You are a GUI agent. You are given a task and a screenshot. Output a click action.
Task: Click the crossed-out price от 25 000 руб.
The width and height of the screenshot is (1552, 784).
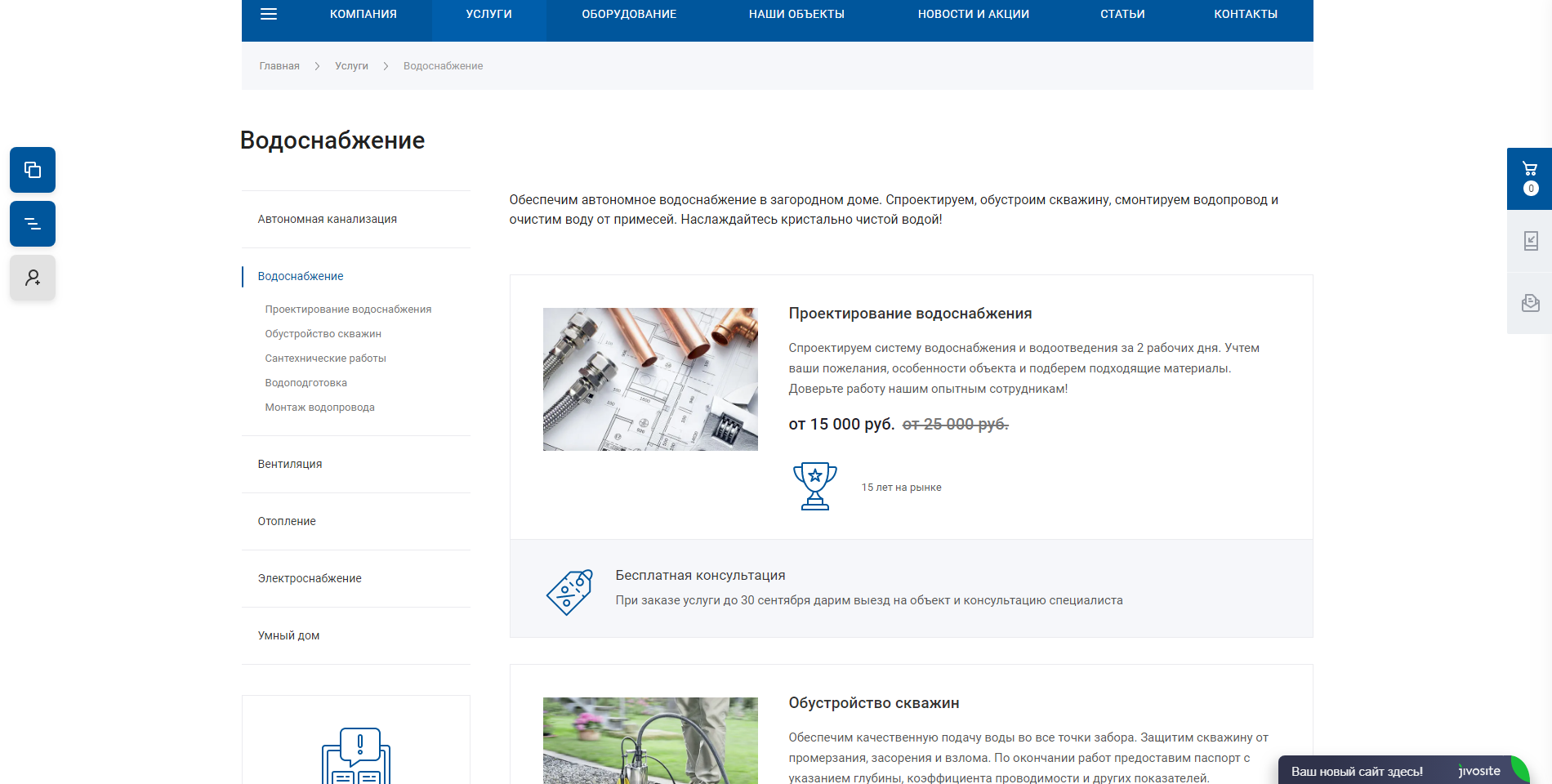coord(955,425)
